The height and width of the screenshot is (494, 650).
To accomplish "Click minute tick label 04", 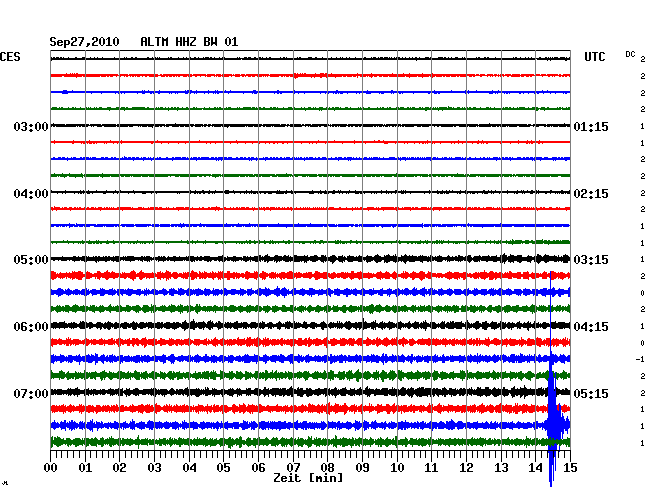I will point(189,468).
